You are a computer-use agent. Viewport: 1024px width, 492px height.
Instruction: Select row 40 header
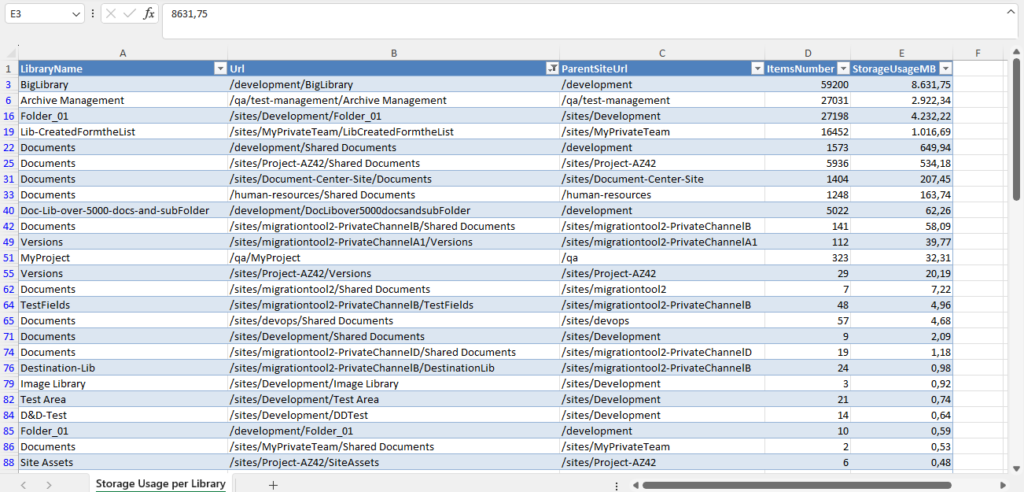point(9,210)
